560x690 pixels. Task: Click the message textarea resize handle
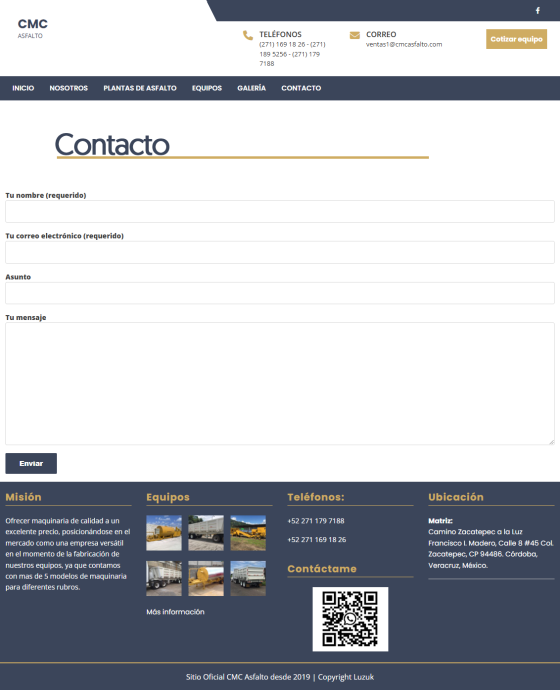click(551, 441)
